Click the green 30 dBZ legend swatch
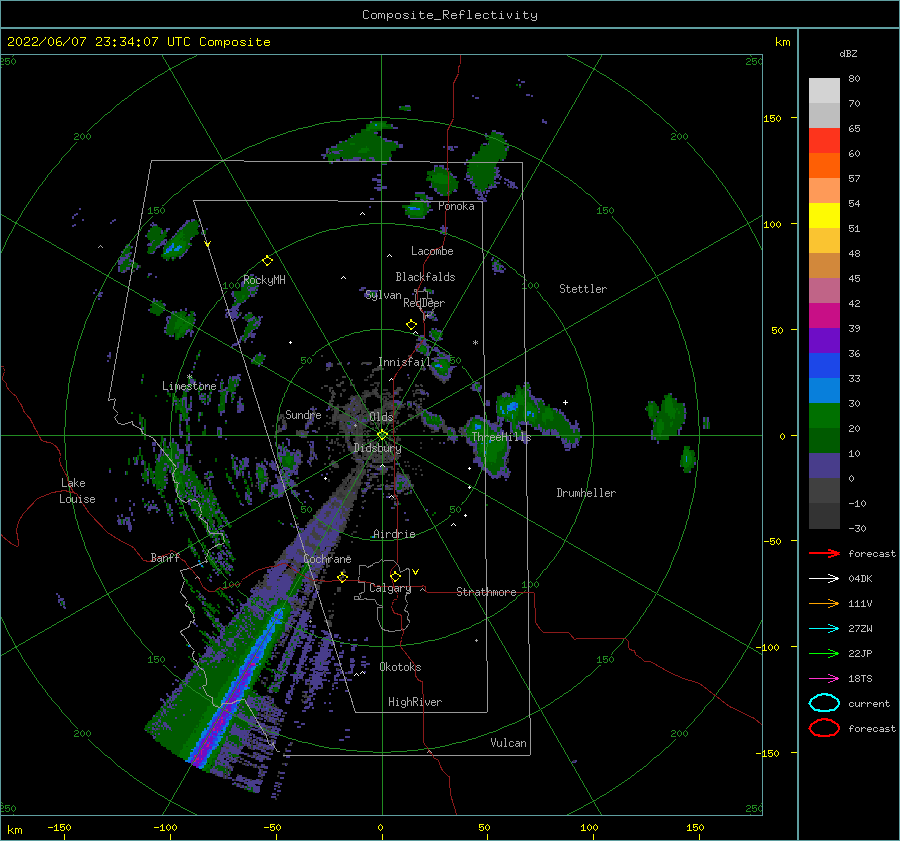Screen dimensions: 900x841 click(824, 415)
